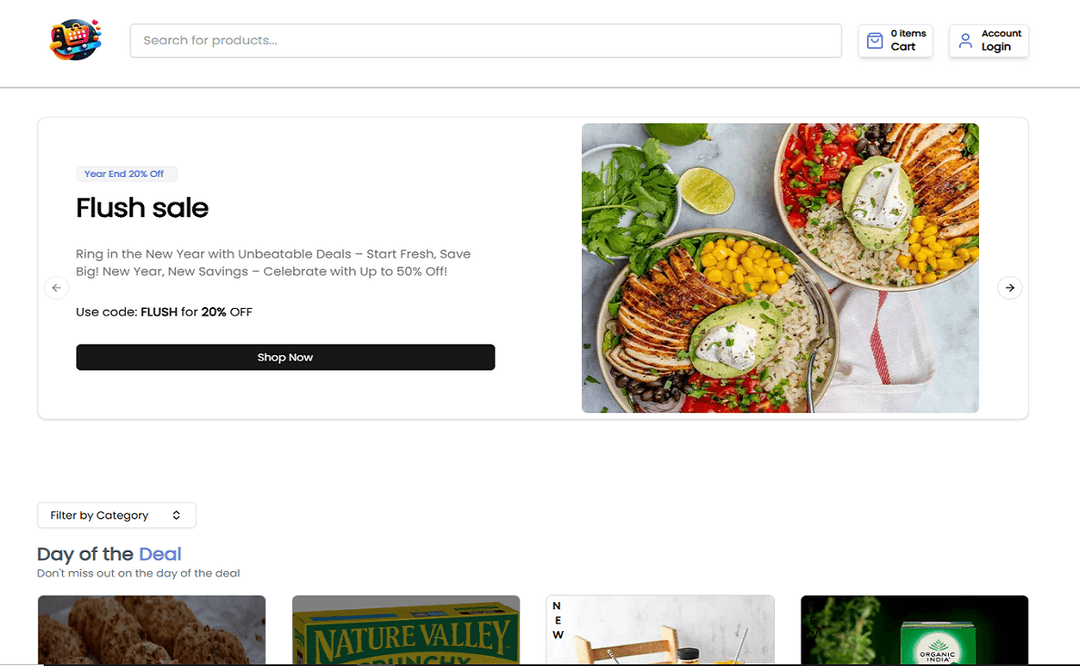Click the Flush sale heading

pyautogui.click(x=142, y=208)
